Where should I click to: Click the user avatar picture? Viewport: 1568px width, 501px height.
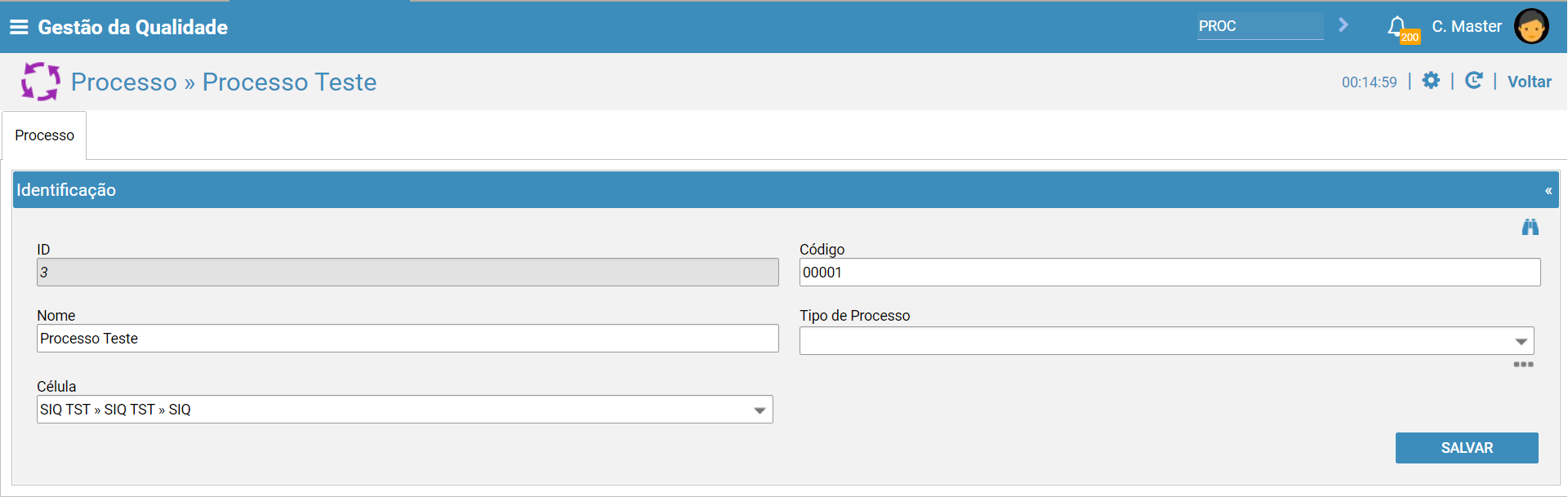[x=1531, y=26]
